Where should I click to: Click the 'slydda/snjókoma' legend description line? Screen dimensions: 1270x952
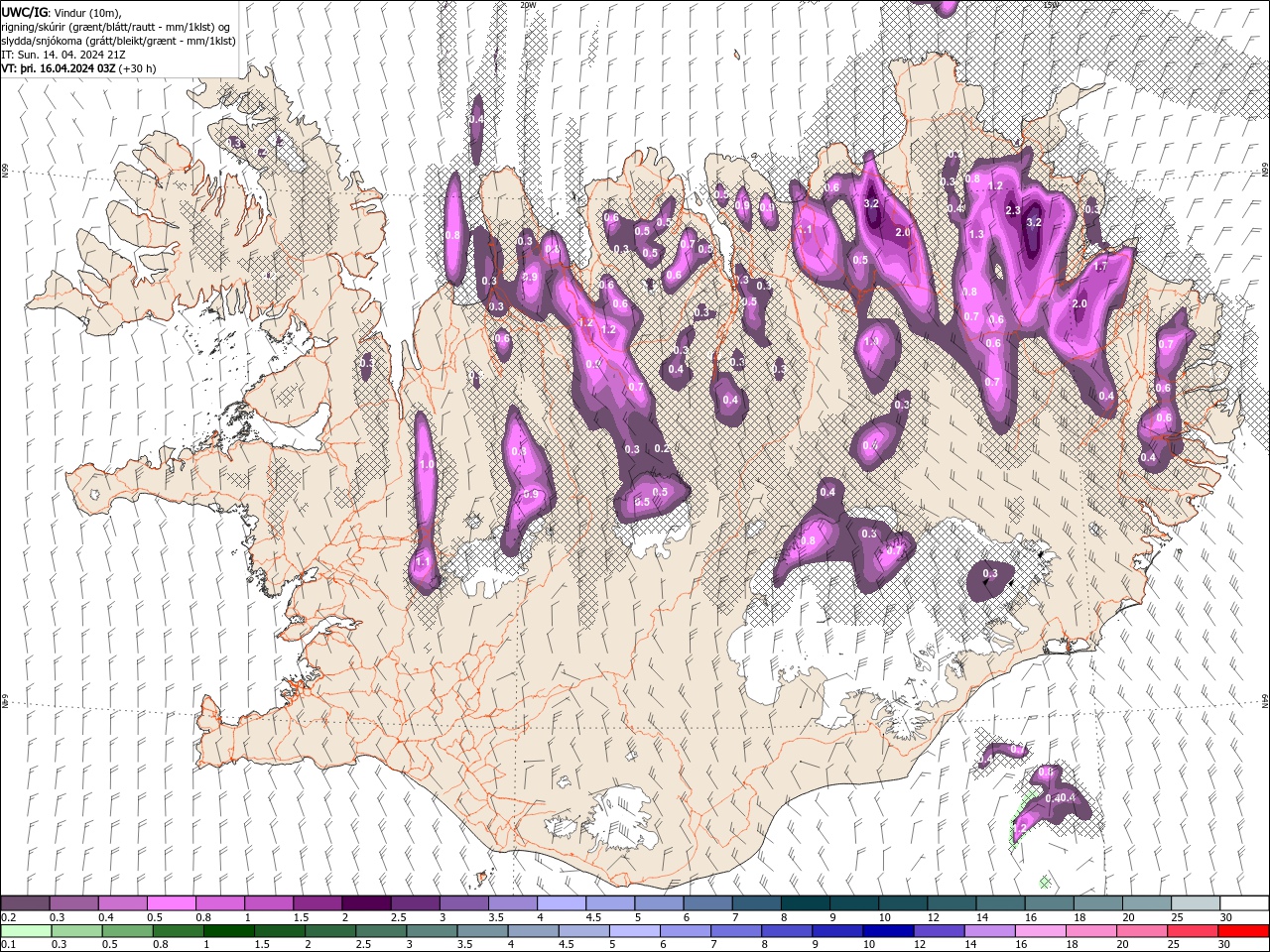119,41
